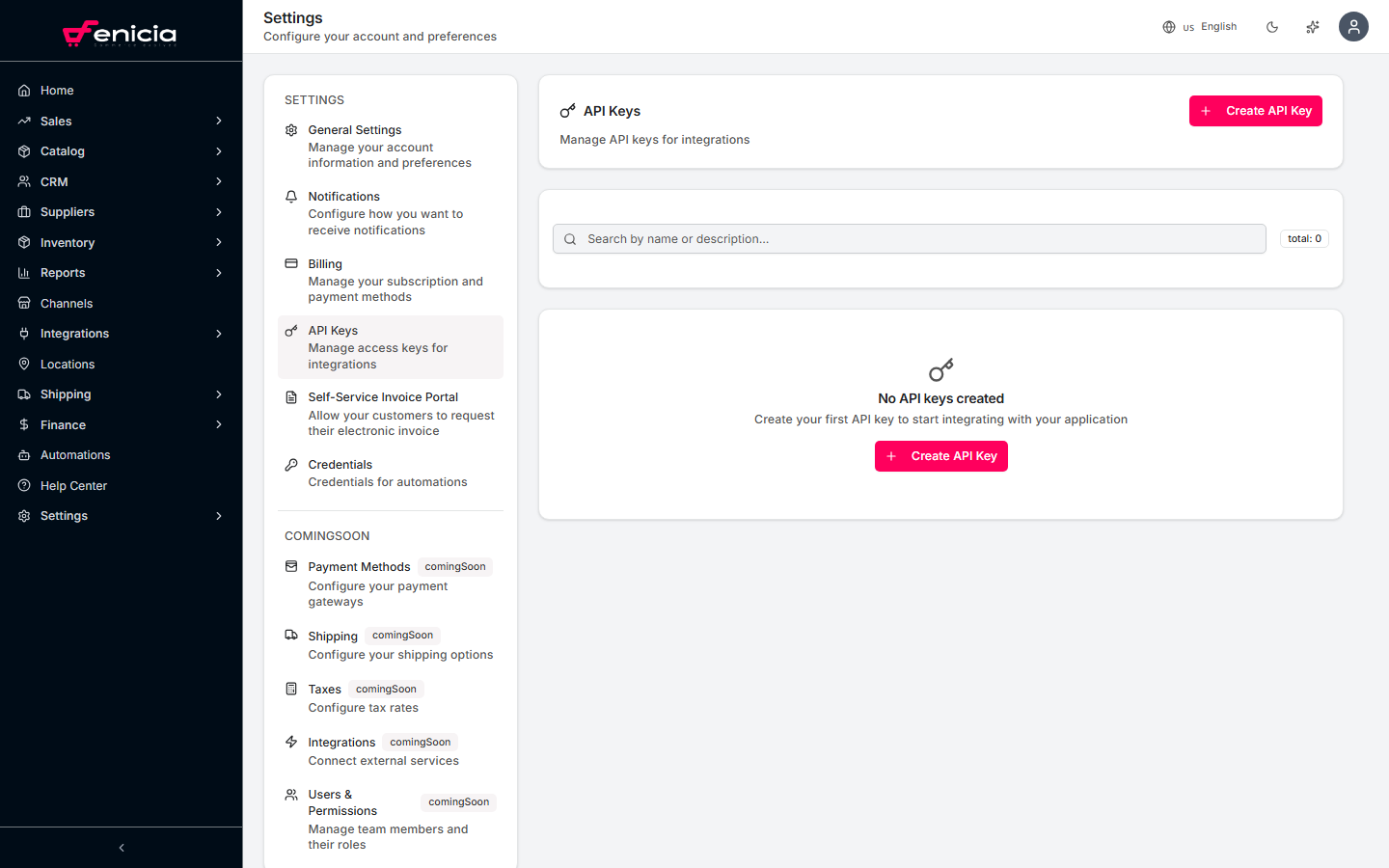
Task: Select the Home icon in the sidebar
Action: click(x=23, y=90)
